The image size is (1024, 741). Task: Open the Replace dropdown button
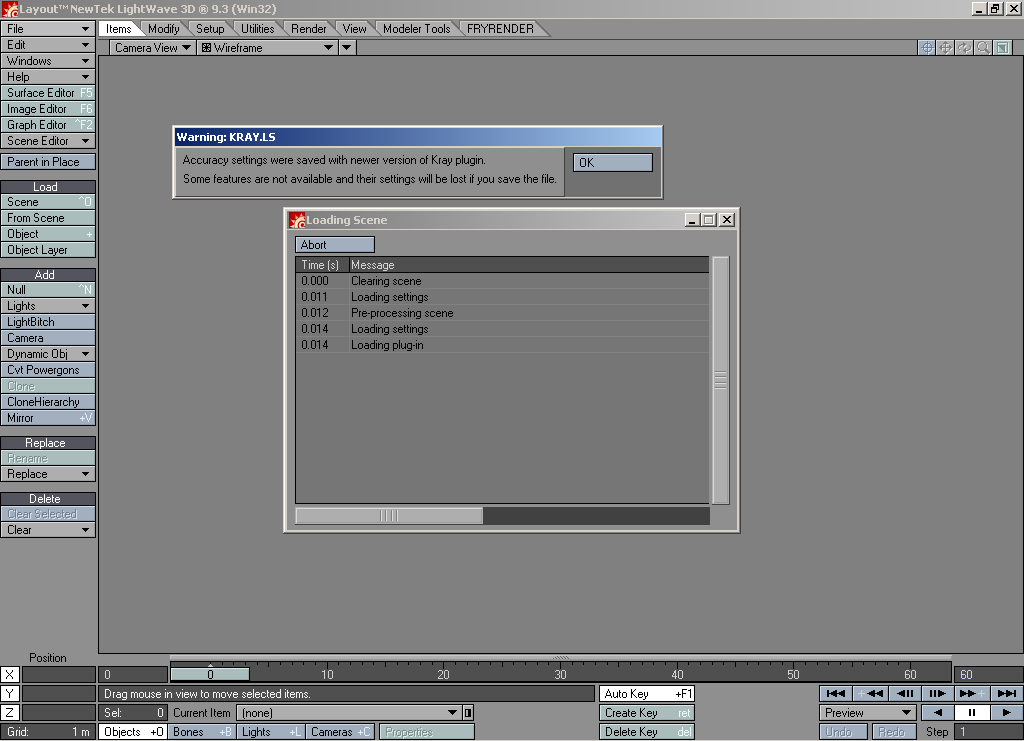click(x=48, y=474)
